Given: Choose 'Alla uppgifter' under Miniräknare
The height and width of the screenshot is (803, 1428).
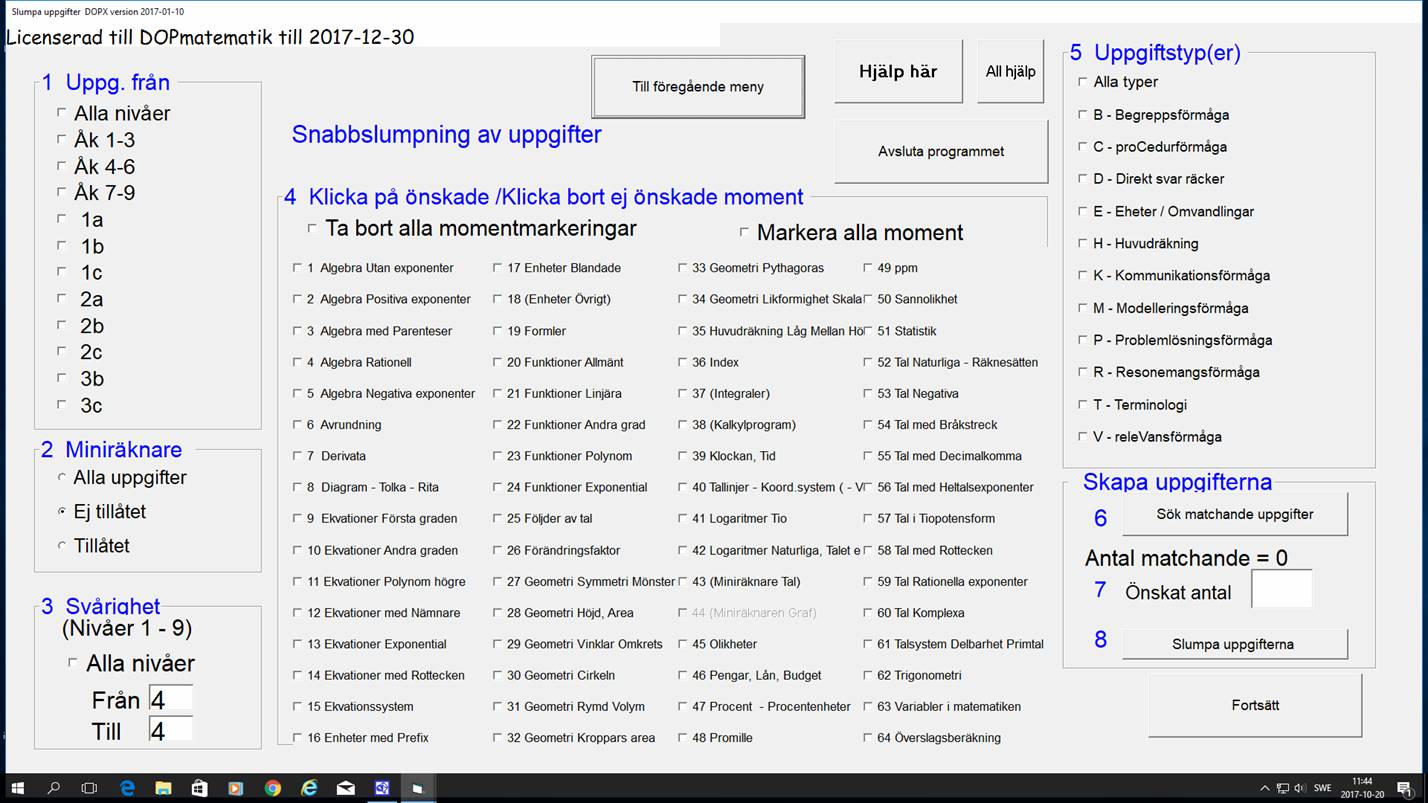Looking at the screenshot, I should [x=62, y=478].
